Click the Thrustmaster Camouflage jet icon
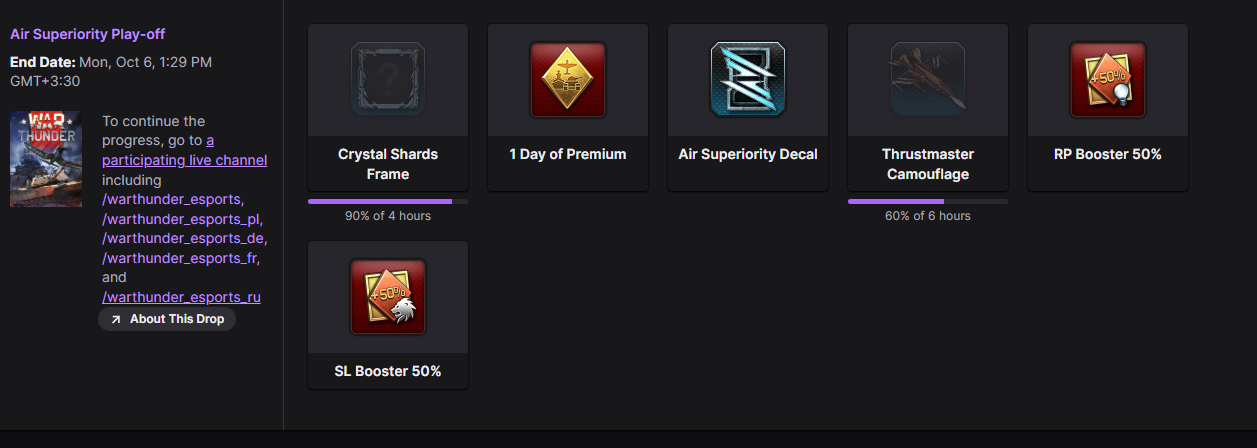 pos(928,80)
